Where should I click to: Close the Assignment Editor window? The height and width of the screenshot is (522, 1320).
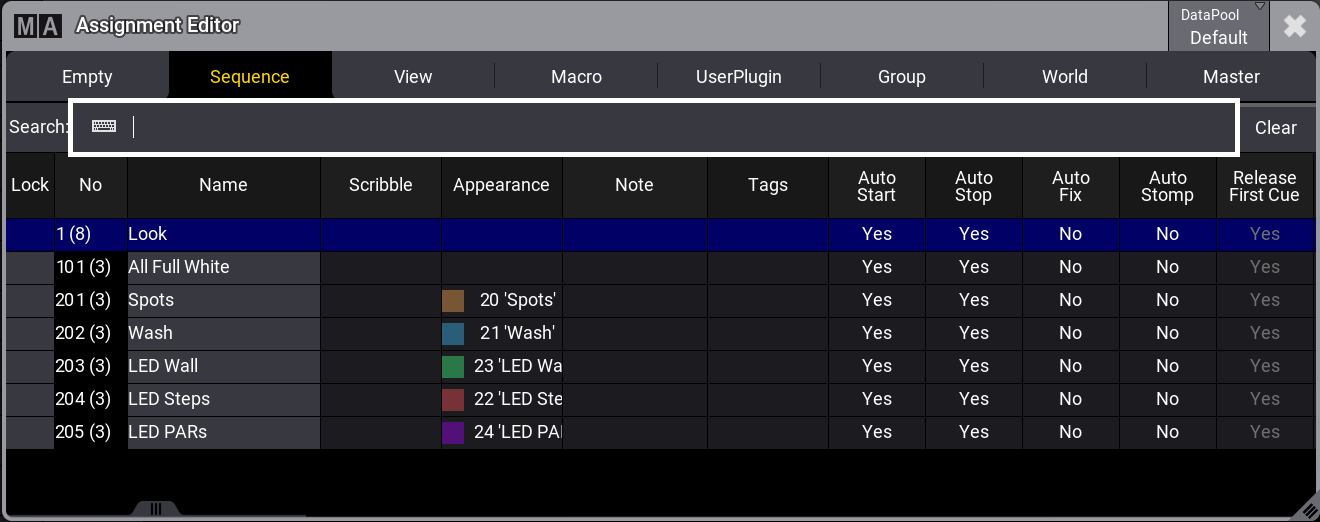[1294, 26]
